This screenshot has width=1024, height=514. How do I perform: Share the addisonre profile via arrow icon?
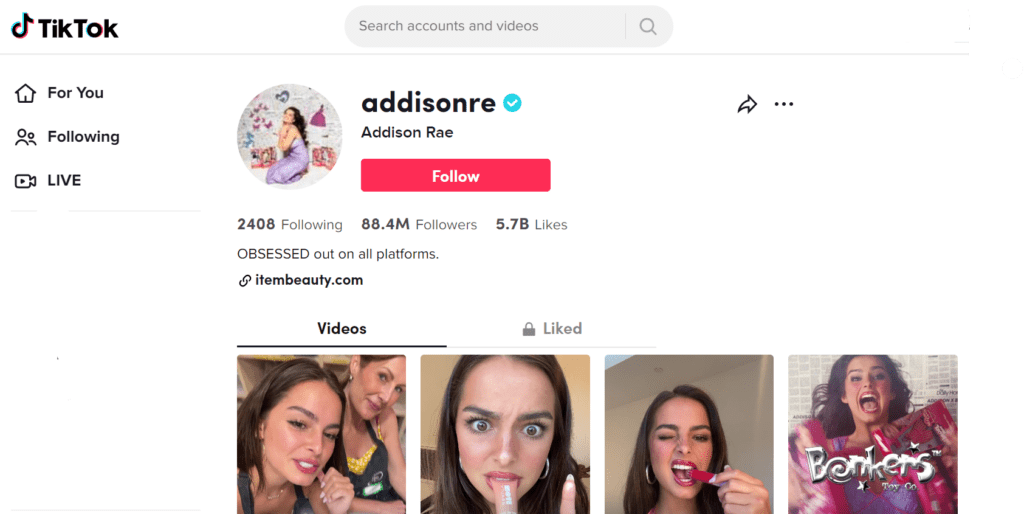747,104
